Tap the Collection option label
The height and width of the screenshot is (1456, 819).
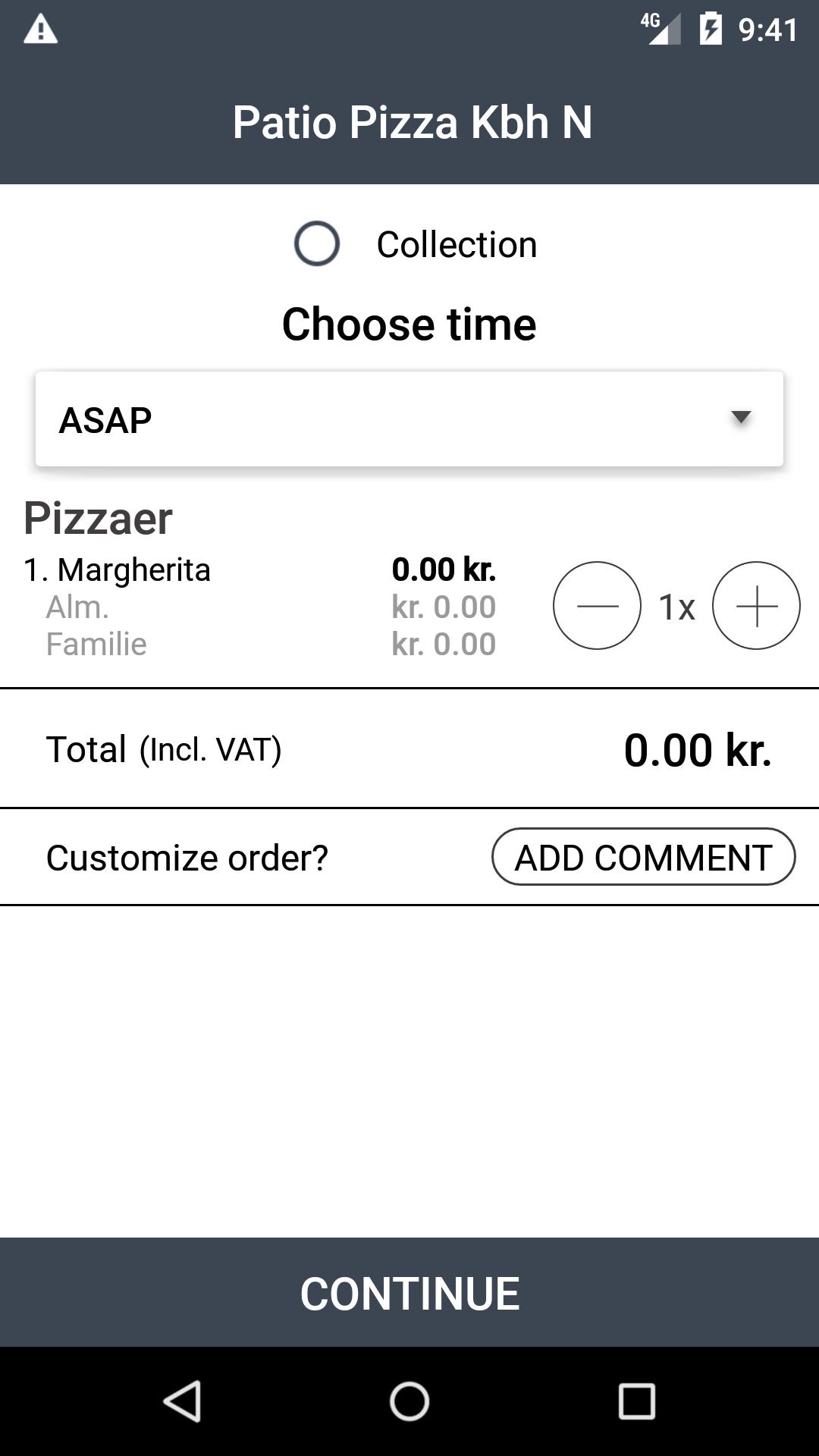tap(457, 244)
